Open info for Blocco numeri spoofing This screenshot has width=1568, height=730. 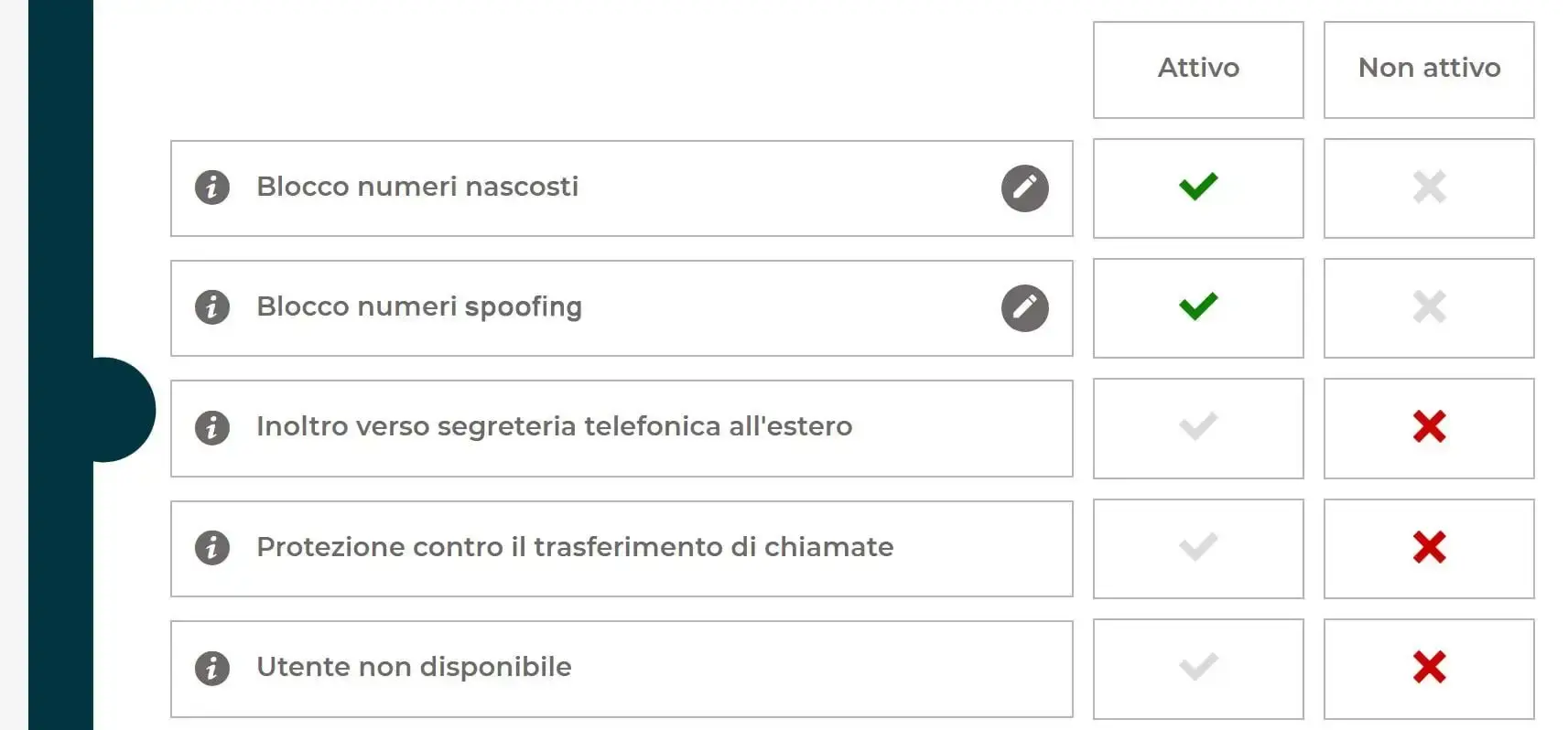point(211,307)
